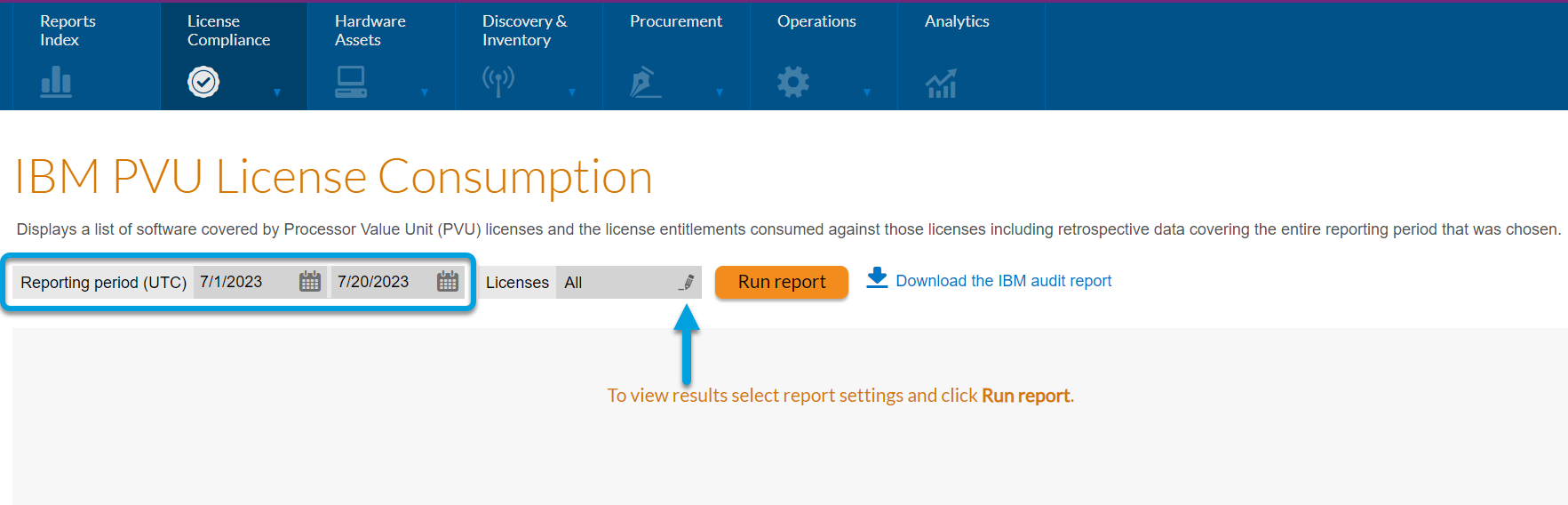
Task: Select the Operations menu label
Action: point(816,21)
